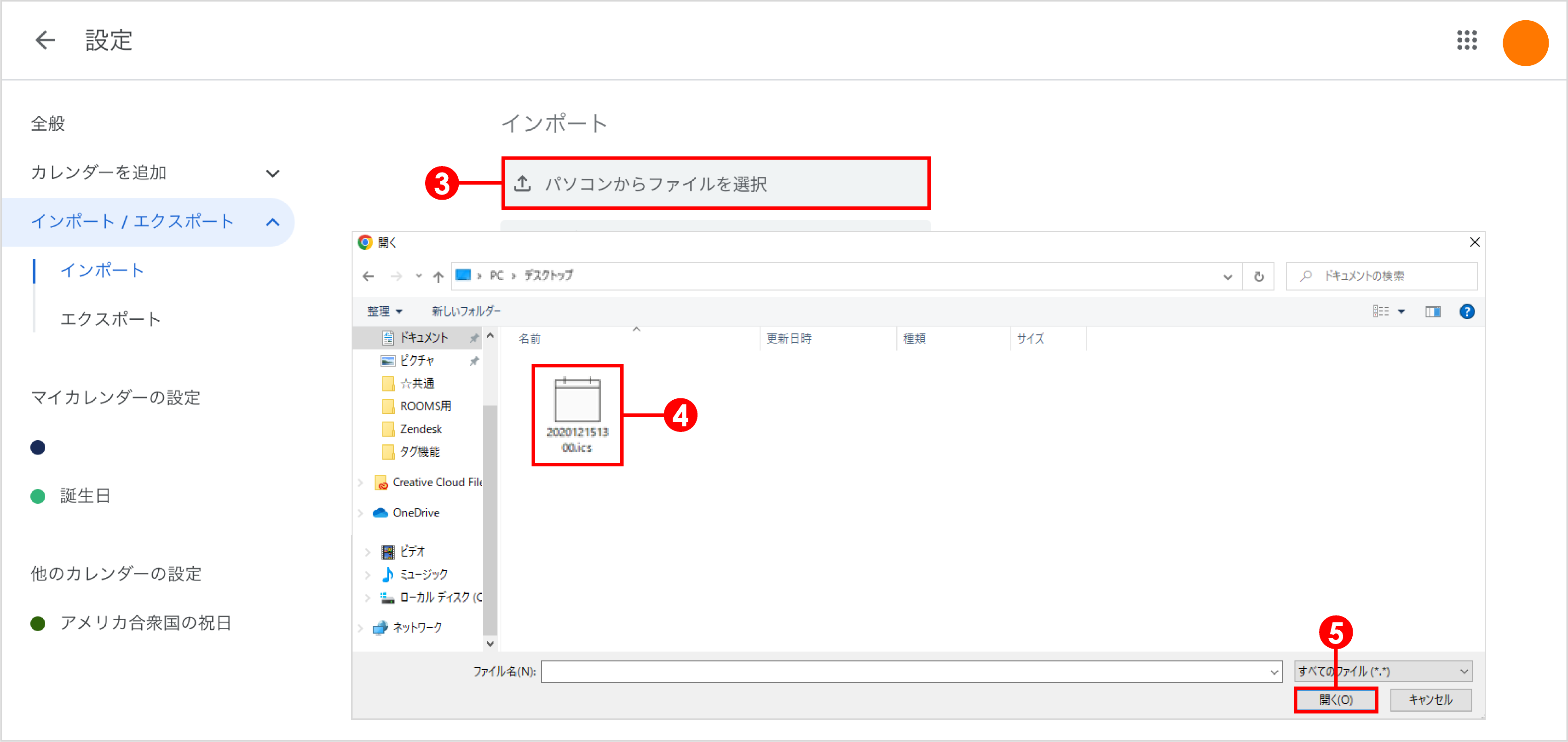The height and width of the screenshot is (742, 1568).
Task: Select the エクスポート menu item
Action: click(x=110, y=318)
